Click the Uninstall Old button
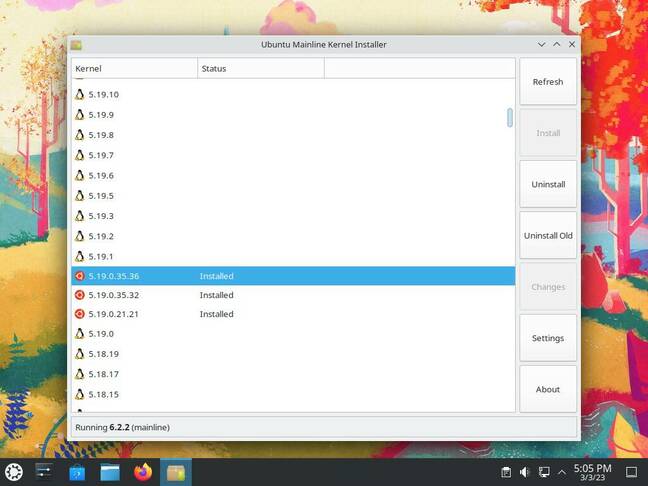Image resolution: width=648 pixels, height=486 pixels. 548,236
